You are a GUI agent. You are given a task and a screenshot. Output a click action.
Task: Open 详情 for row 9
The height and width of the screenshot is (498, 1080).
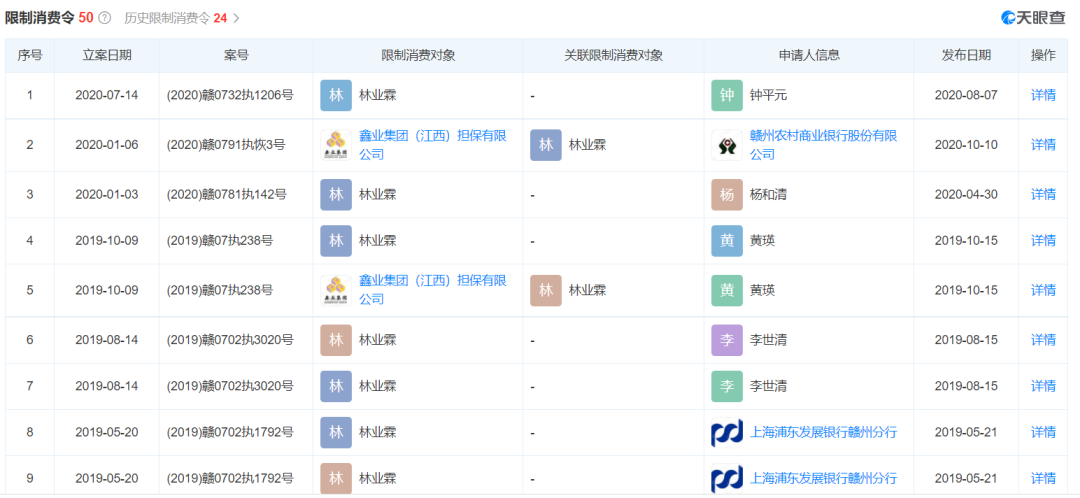pos(1043,478)
